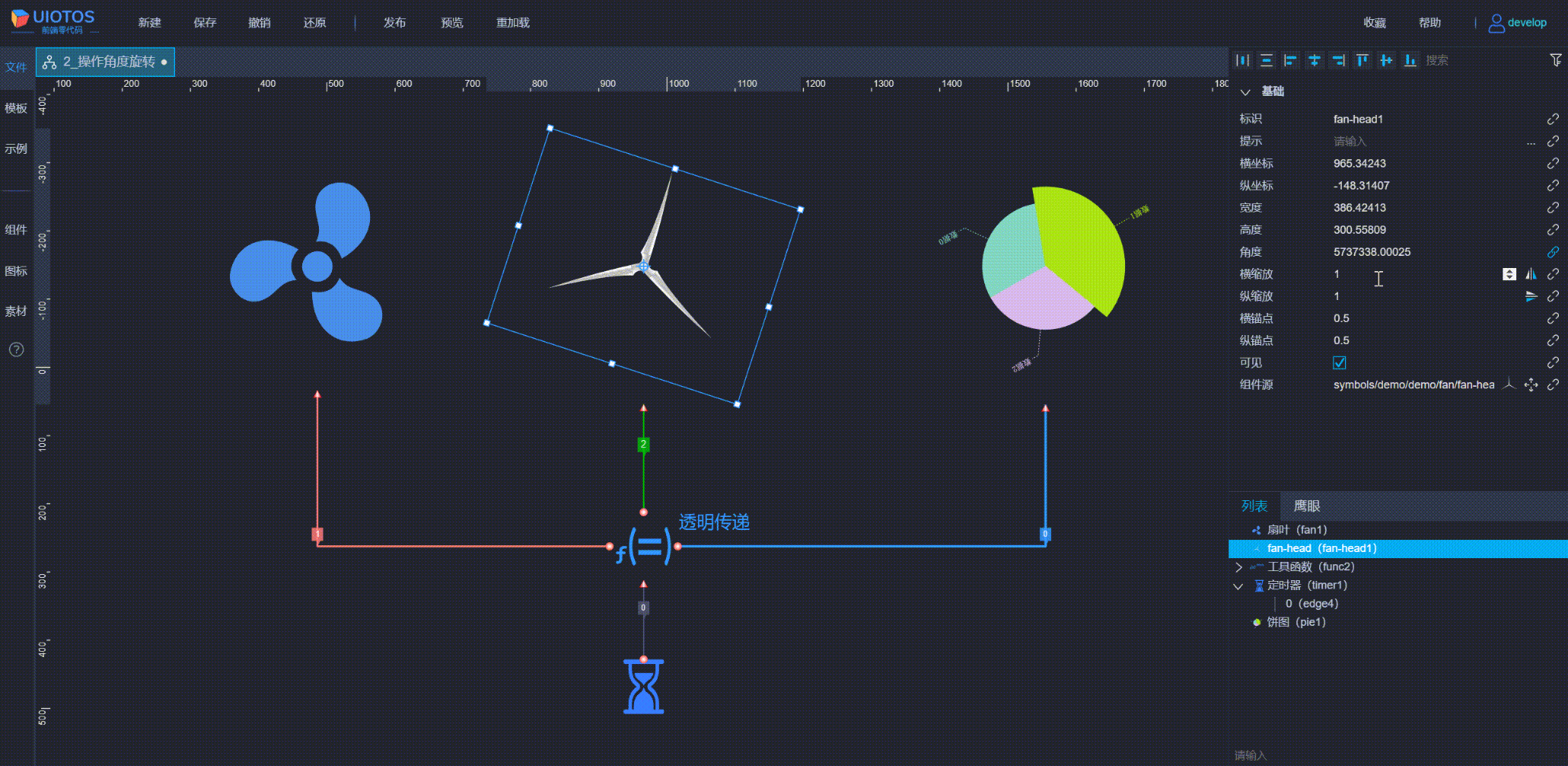Click the vertical flip icon in 纵缩放 row
This screenshot has width=1568, height=766.
click(1531, 296)
